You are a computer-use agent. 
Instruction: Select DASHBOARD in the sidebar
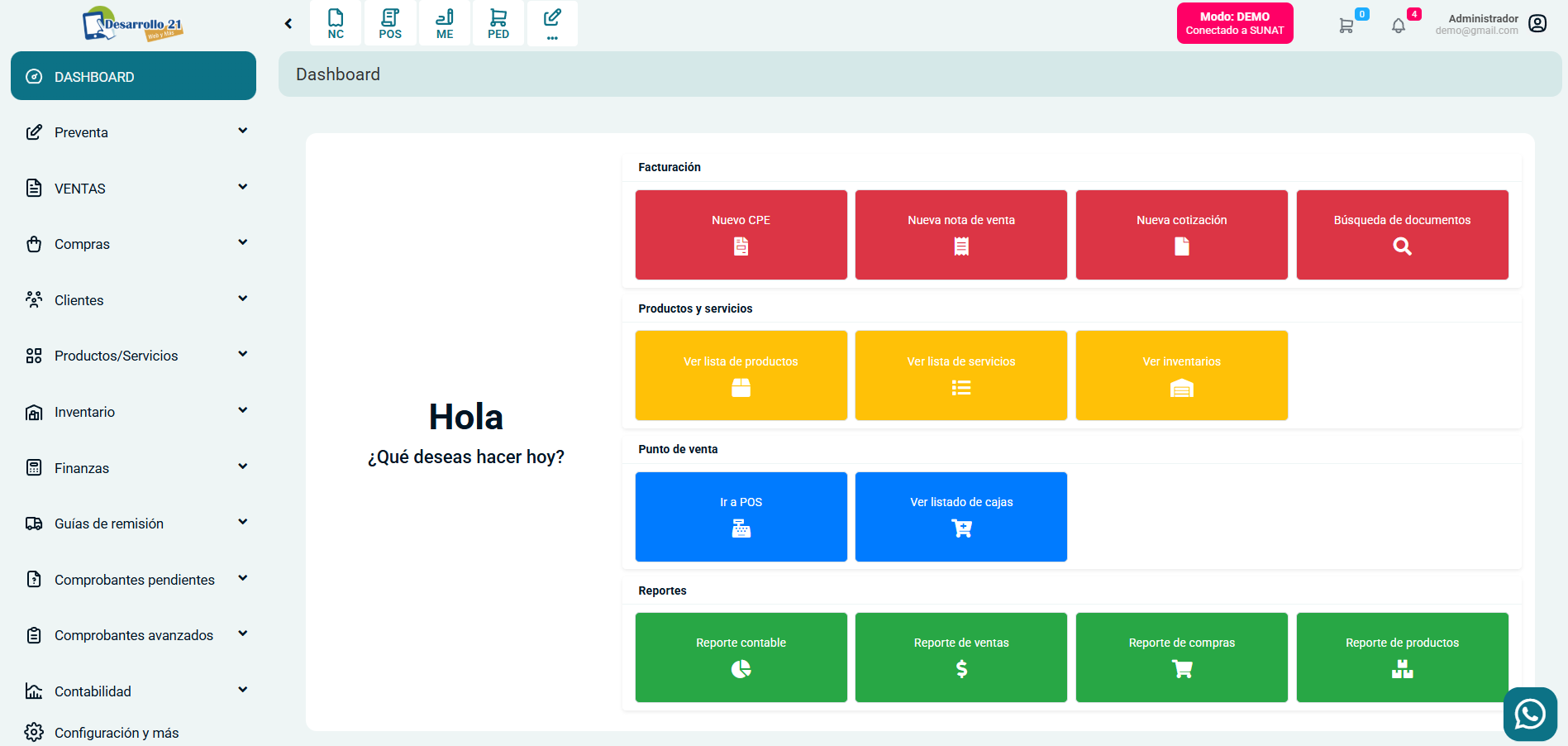click(x=133, y=76)
